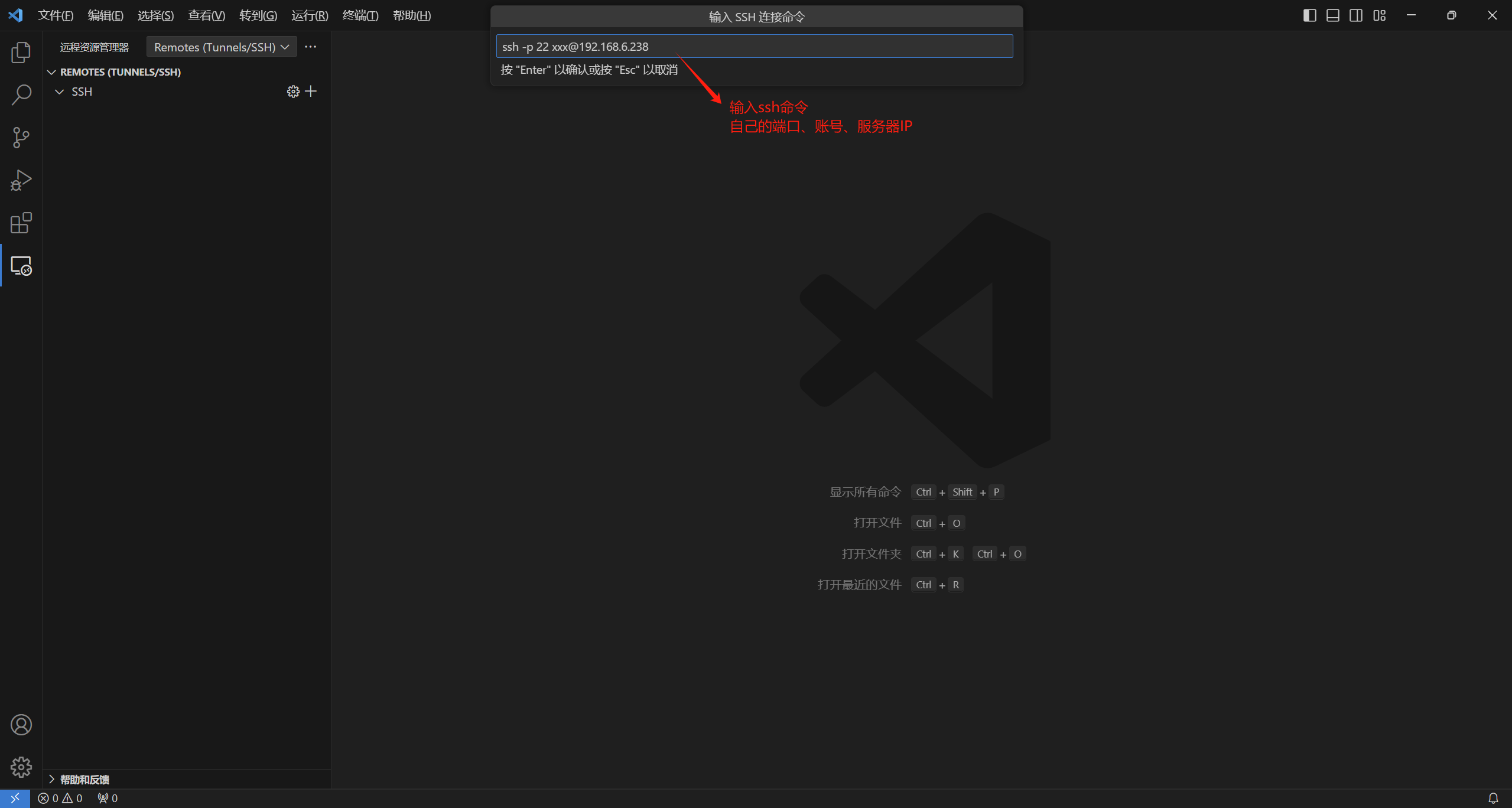This screenshot has width=1512, height=808.
Task: Add a new SSH remote with plus icon
Action: [x=311, y=92]
